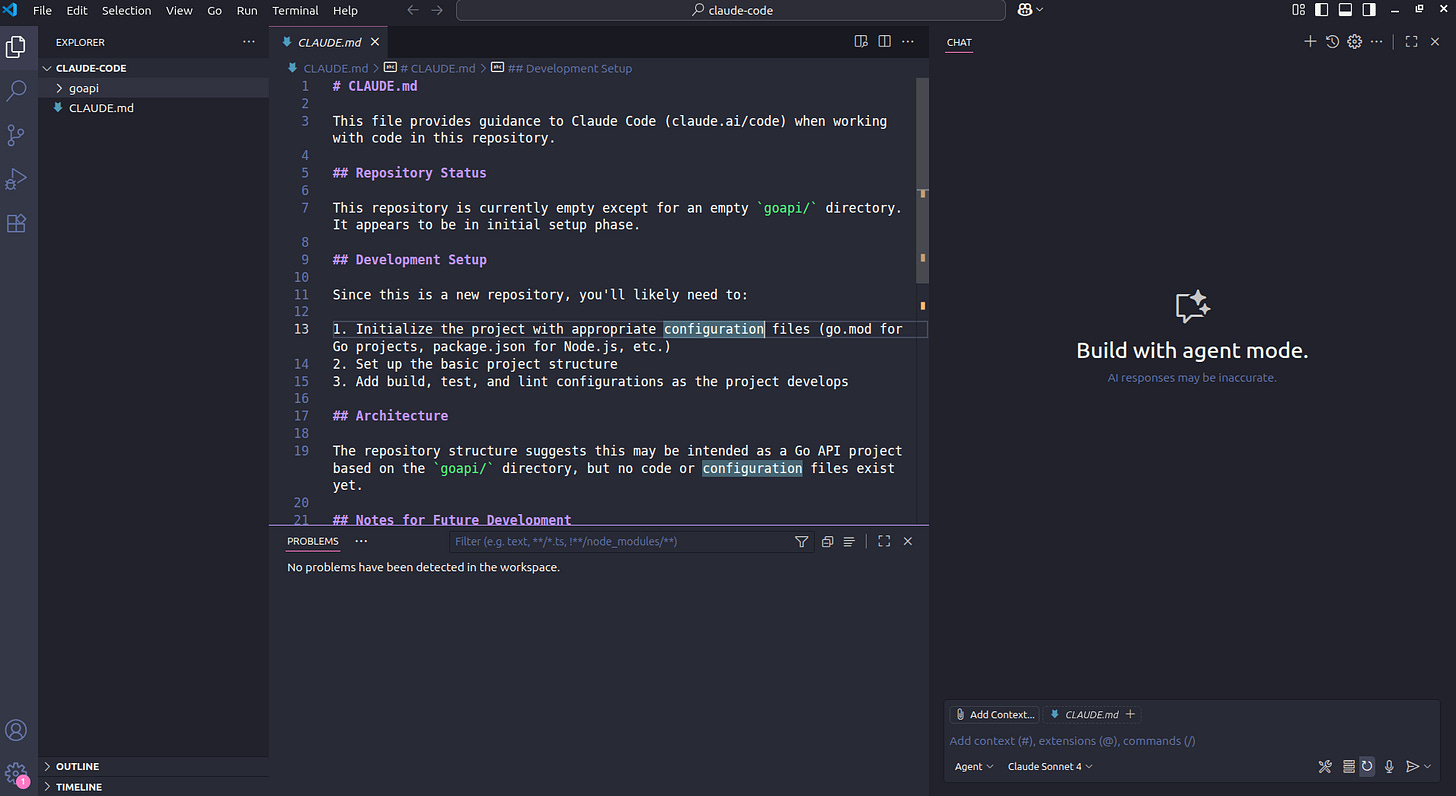Open the Terminal menu
Viewport: 1456px width, 796px height.
pyautogui.click(x=295, y=10)
